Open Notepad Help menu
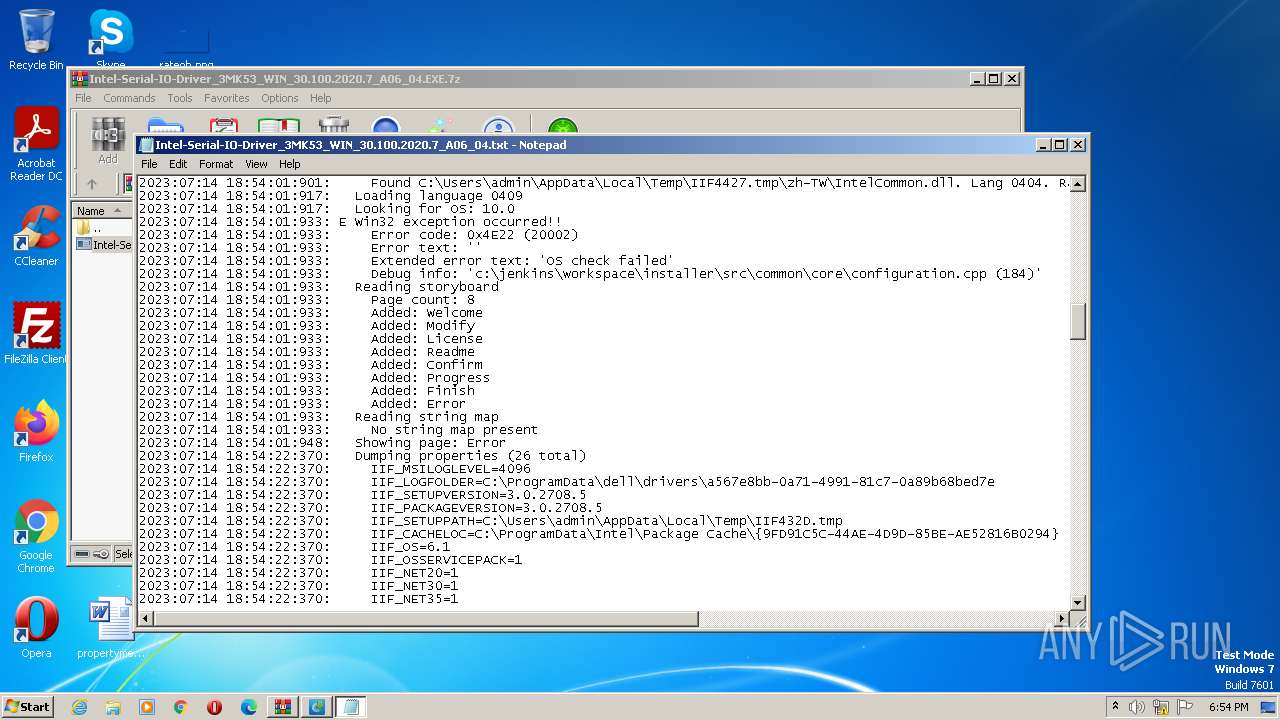 [x=290, y=164]
